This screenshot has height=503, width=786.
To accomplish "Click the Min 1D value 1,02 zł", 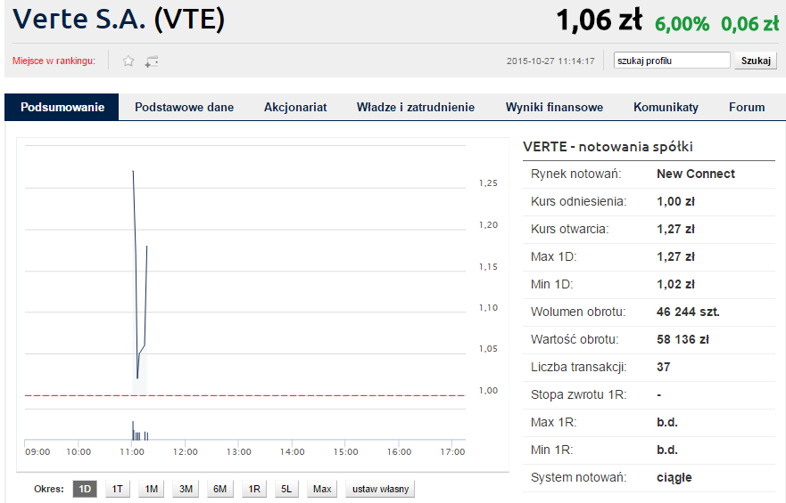I will [x=675, y=284].
